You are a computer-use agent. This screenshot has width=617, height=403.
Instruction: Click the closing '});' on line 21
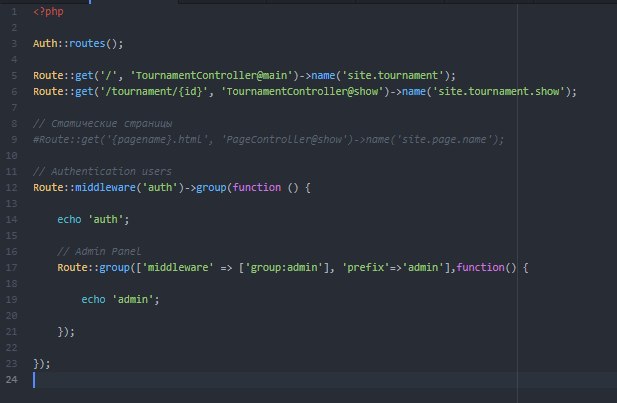66,331
